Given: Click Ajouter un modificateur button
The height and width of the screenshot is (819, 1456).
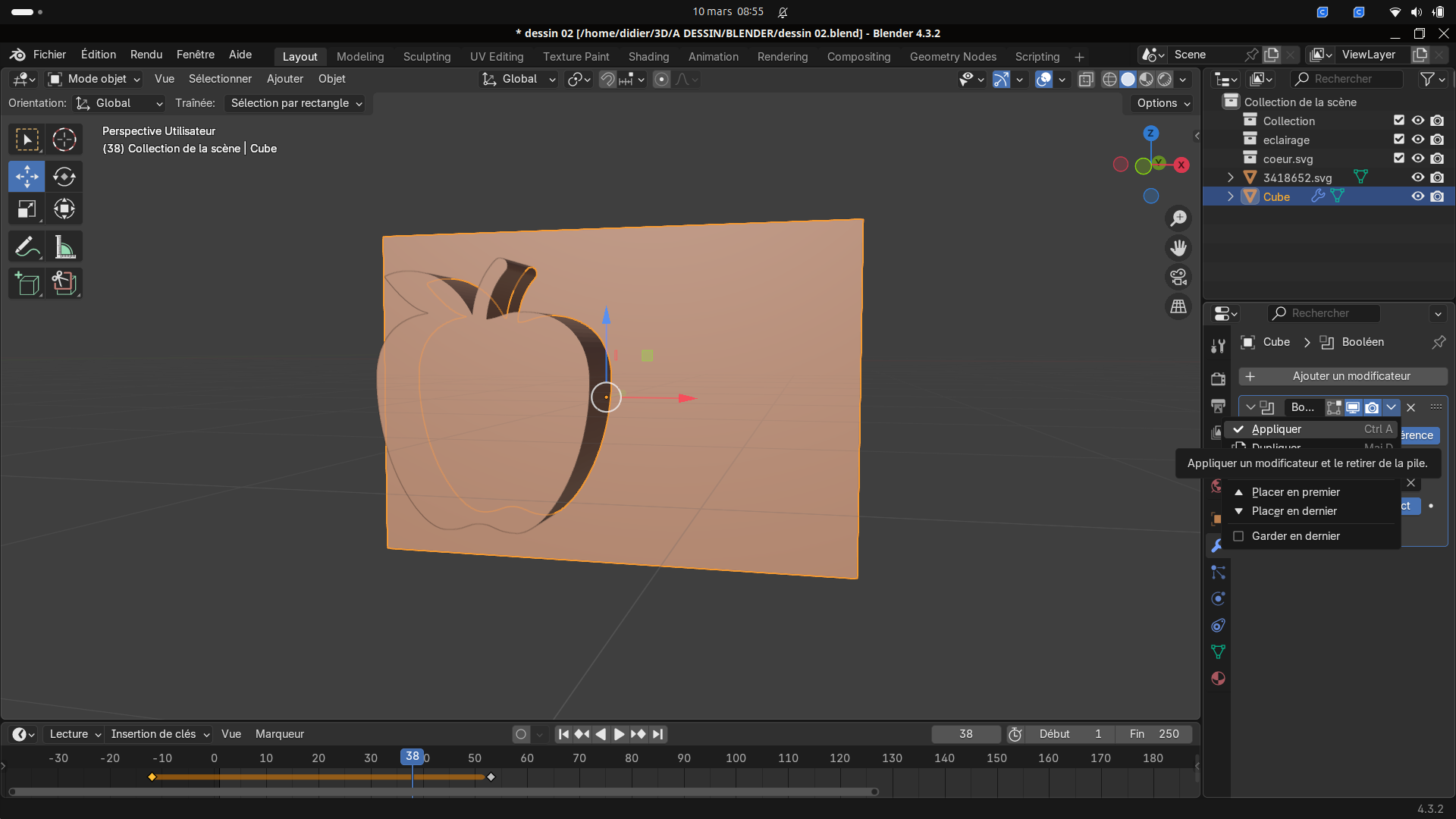Looking at the screenshot, I should tap(1343, 376).
